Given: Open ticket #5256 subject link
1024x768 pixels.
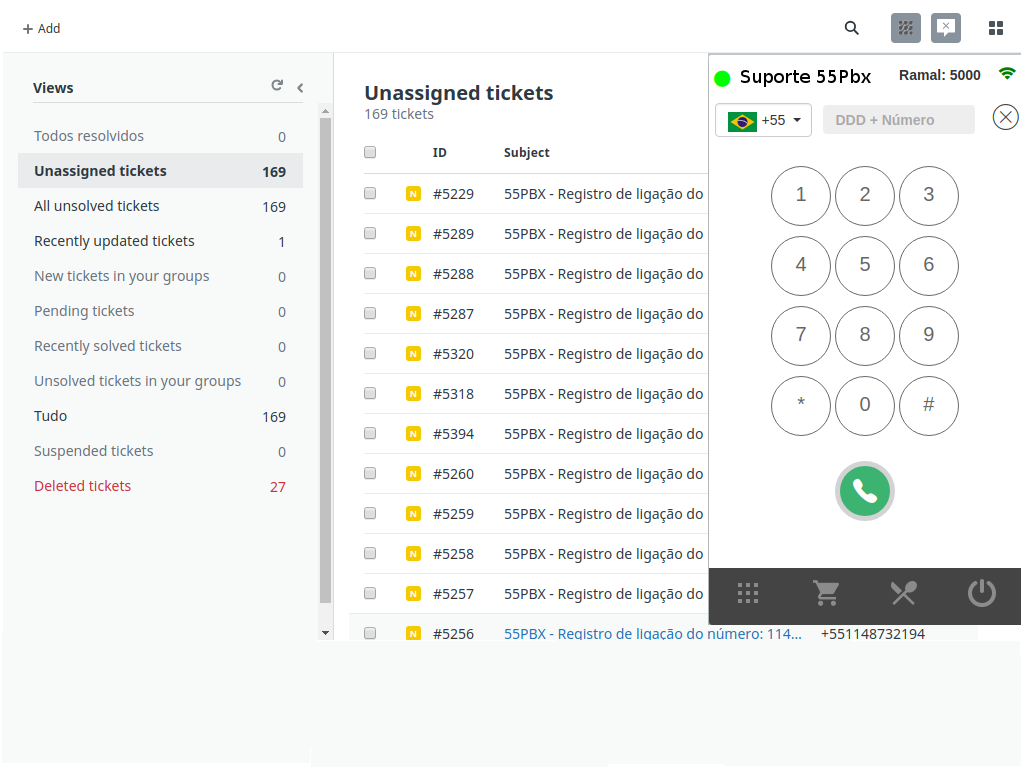Looking at the screenshot, I should (652, 633).
